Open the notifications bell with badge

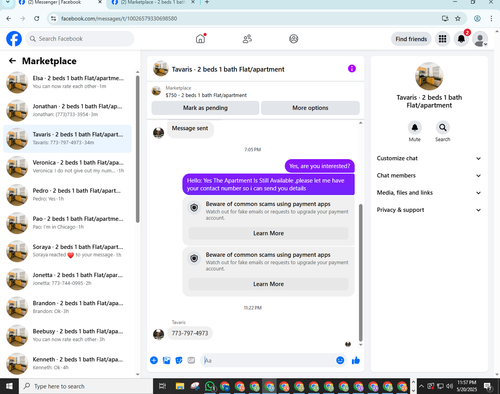461,39
